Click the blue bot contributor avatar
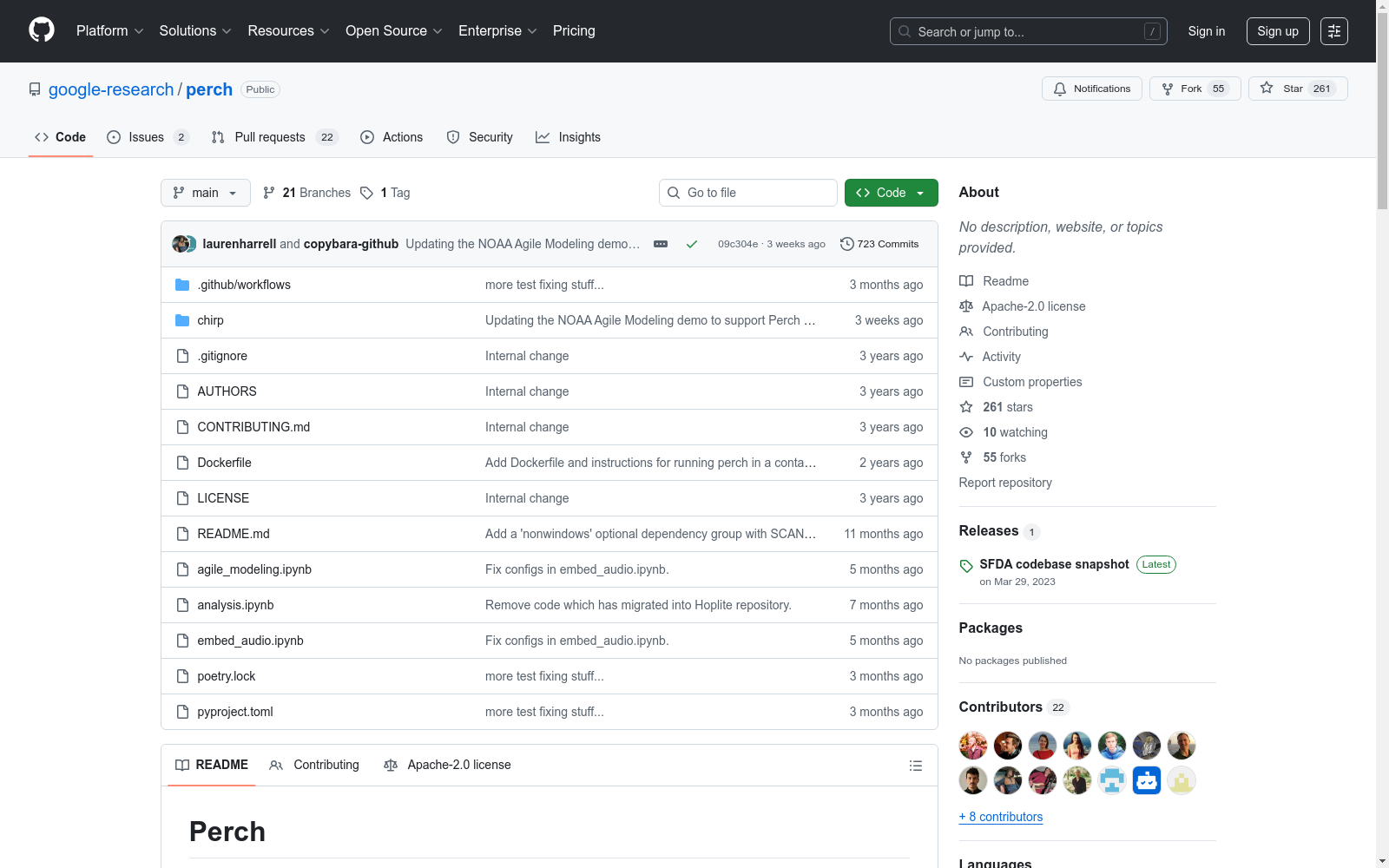1389x868 pixels. [x=1147, y=780]
